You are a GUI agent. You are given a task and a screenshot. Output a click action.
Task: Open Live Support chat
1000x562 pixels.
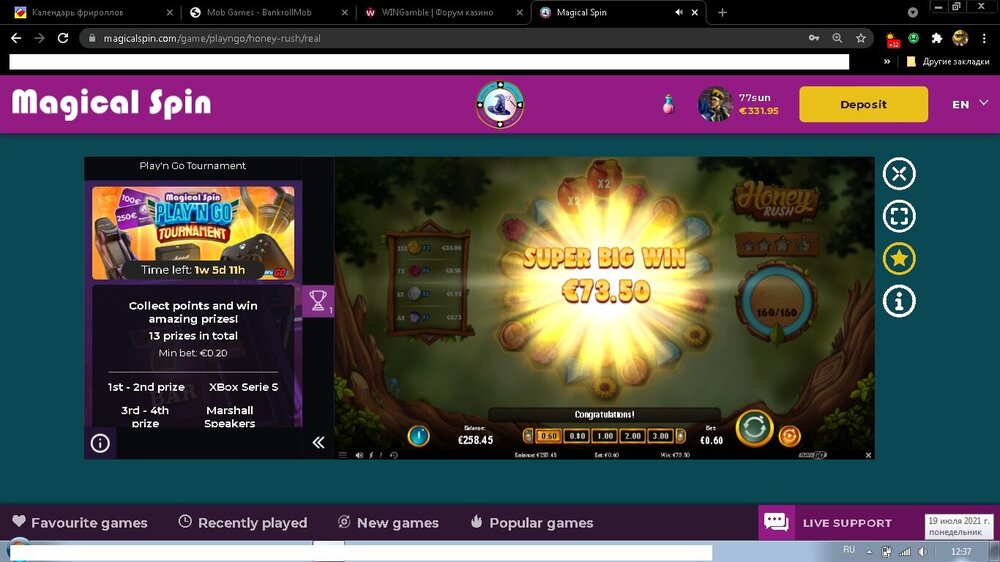click(828, 522)
